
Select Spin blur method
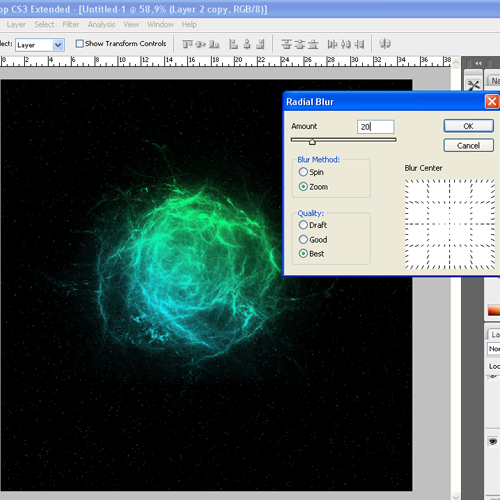click(x=303, y=172)
